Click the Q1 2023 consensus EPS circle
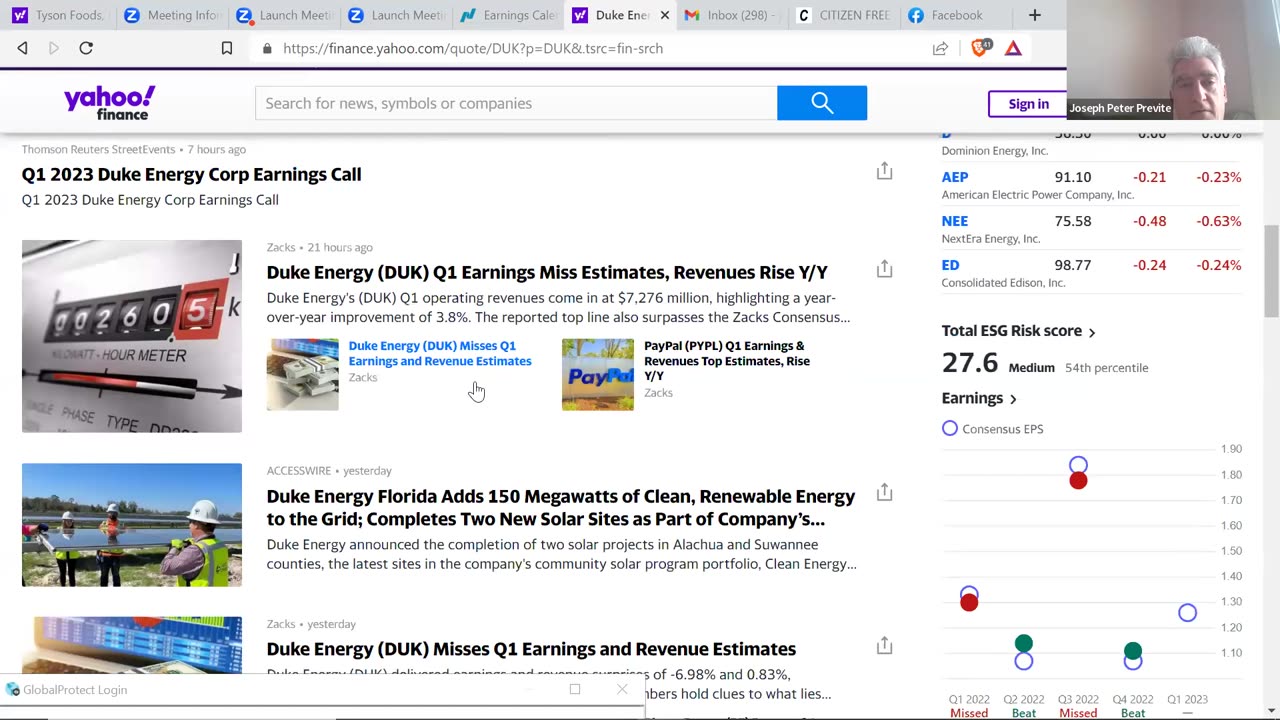This screenshot has height=720, width=1280. (1187, 613)
